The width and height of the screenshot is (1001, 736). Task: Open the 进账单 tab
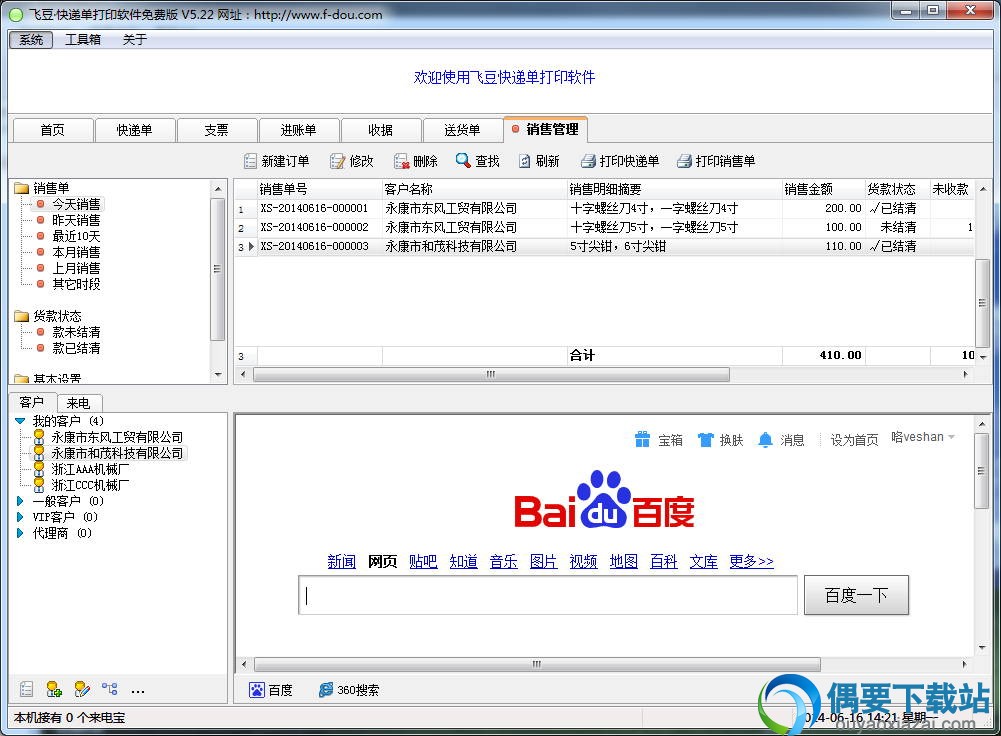click(x=299, y=130)
